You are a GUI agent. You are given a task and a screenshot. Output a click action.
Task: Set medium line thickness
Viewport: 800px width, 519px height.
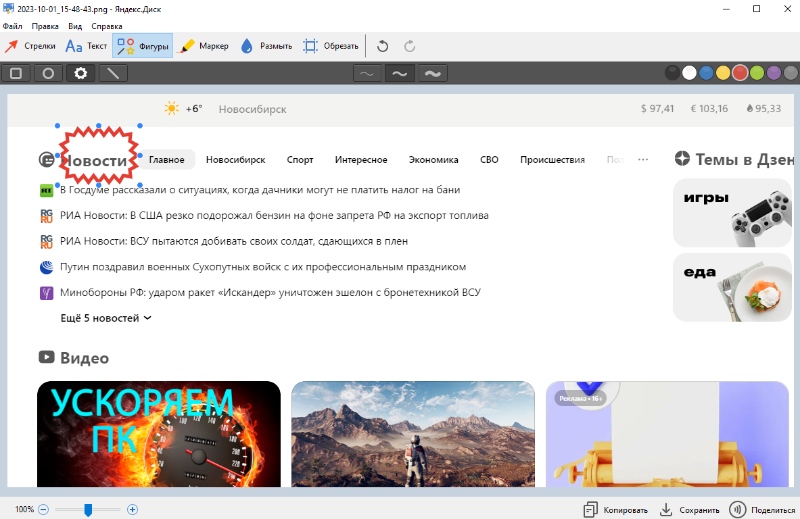point(399,73)
